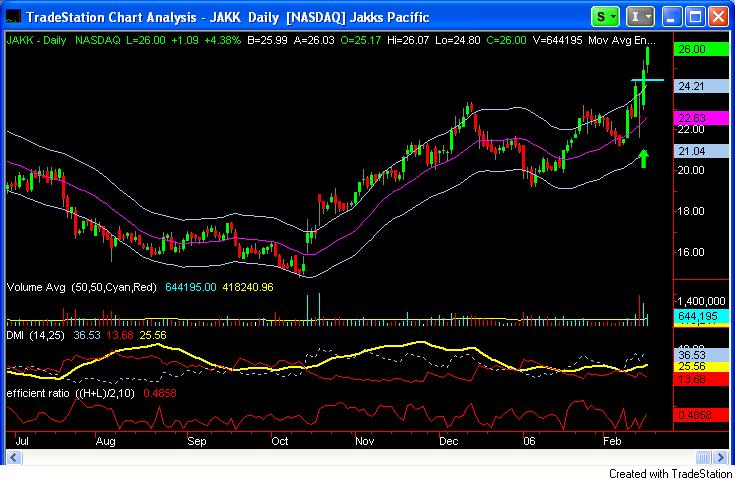Minimize the chart analysis window
The width and height of the screenshot is (735, 480).
pos(671,17)
